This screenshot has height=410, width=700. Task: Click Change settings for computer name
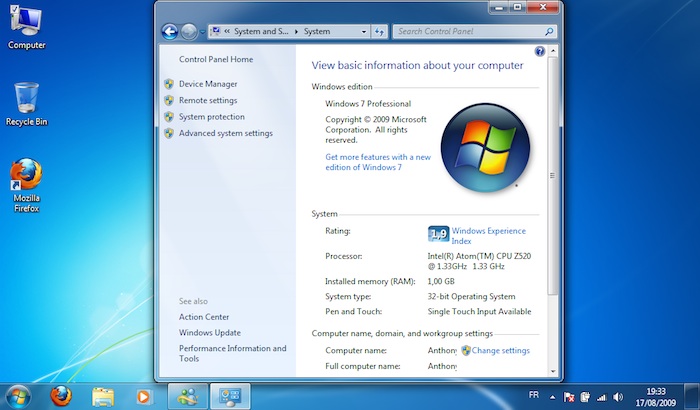point(500,351)
